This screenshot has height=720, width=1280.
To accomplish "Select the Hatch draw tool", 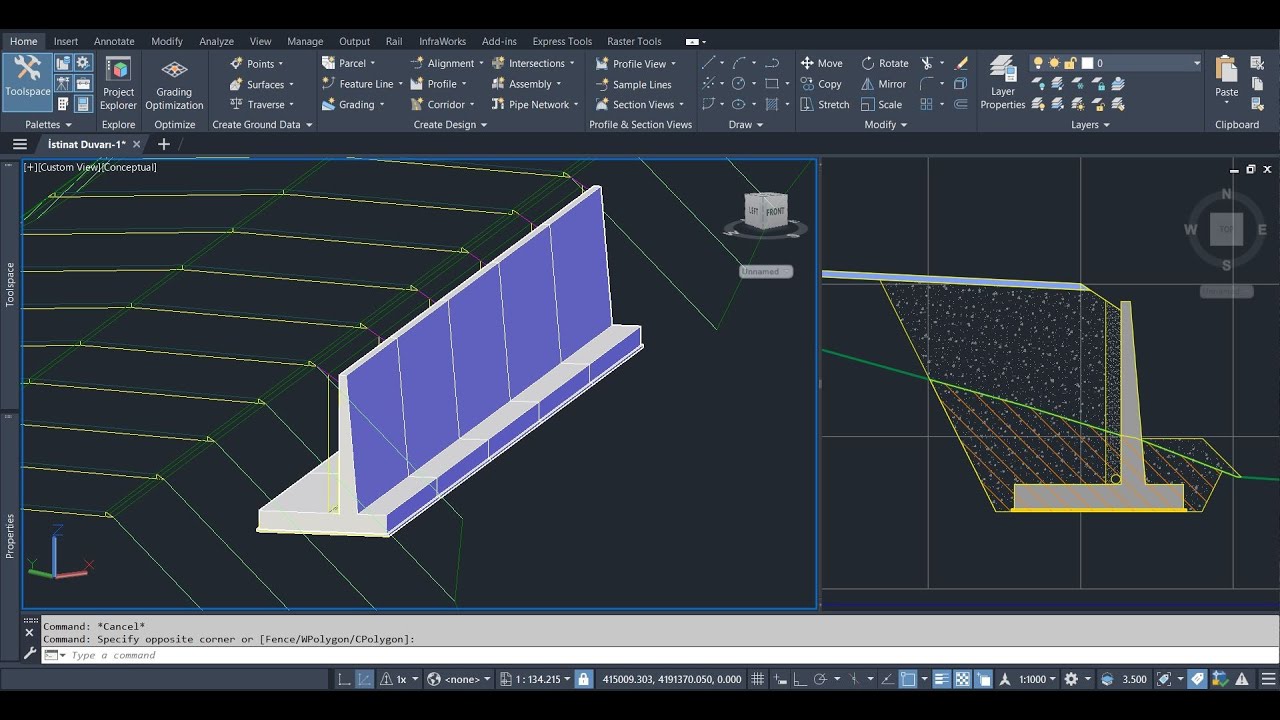I will tap(771, 104).
